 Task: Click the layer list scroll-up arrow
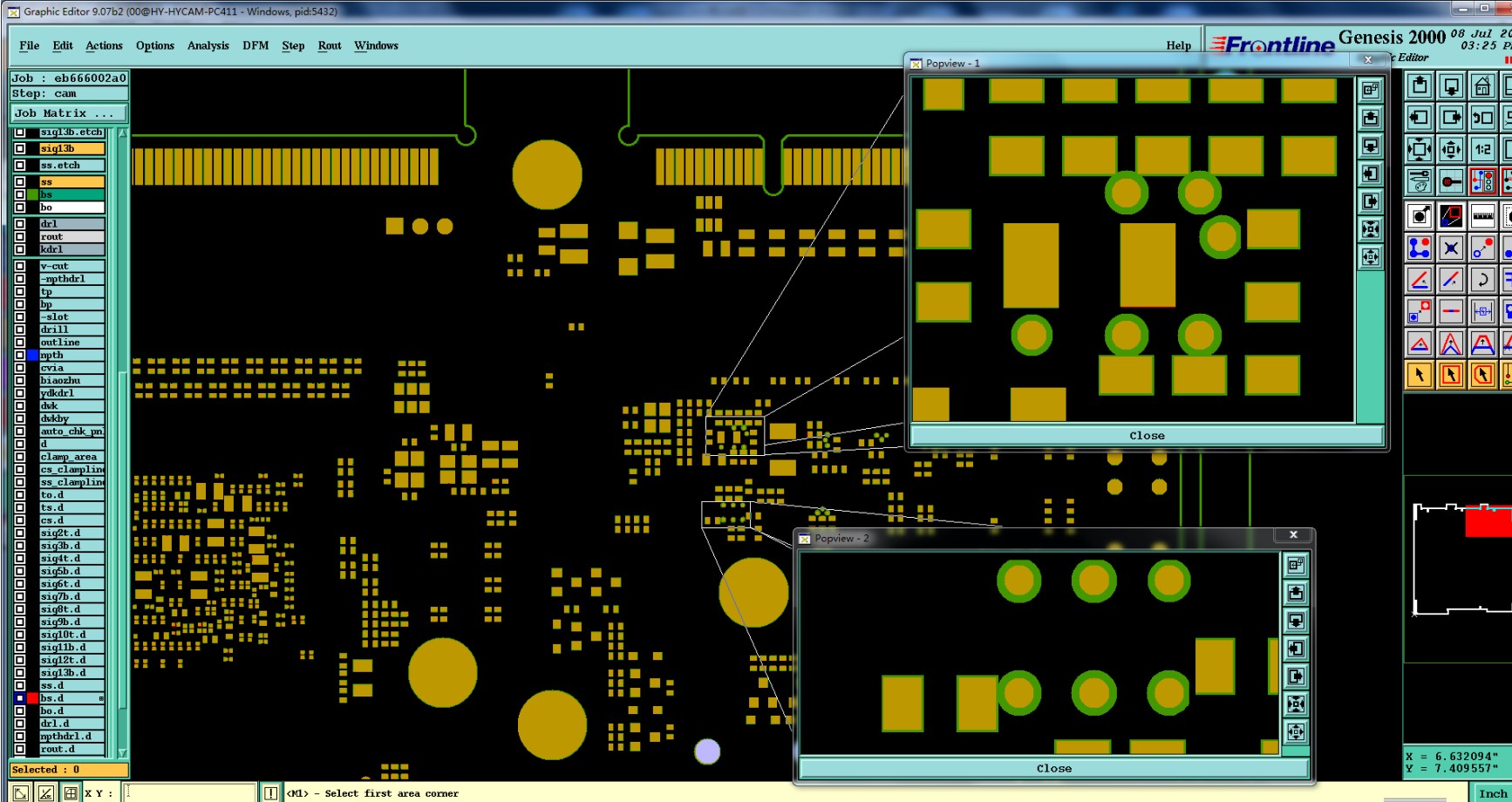(x=122, y=133)
